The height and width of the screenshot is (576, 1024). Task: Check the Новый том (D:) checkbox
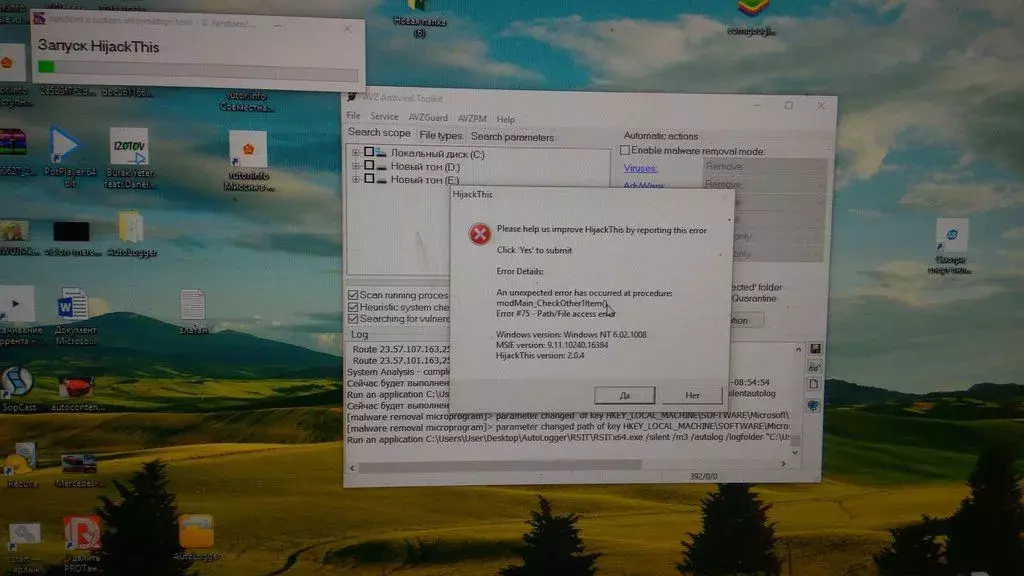369,165
